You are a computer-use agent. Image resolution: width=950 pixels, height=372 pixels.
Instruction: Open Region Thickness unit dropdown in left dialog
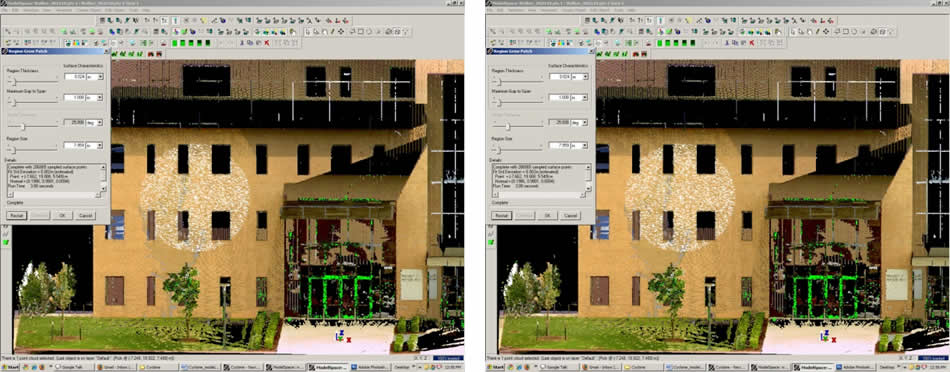click(x=95, y=76)
